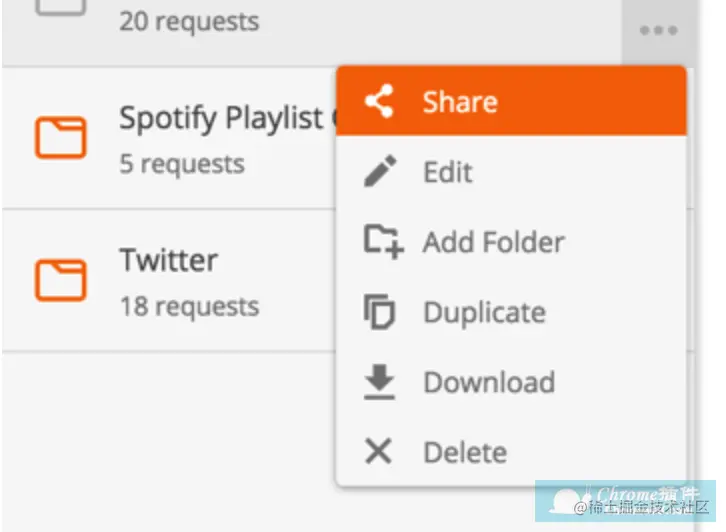Select Download from the dropdown menu
This screenshot has height=532, width=726.
pos(511,382)
